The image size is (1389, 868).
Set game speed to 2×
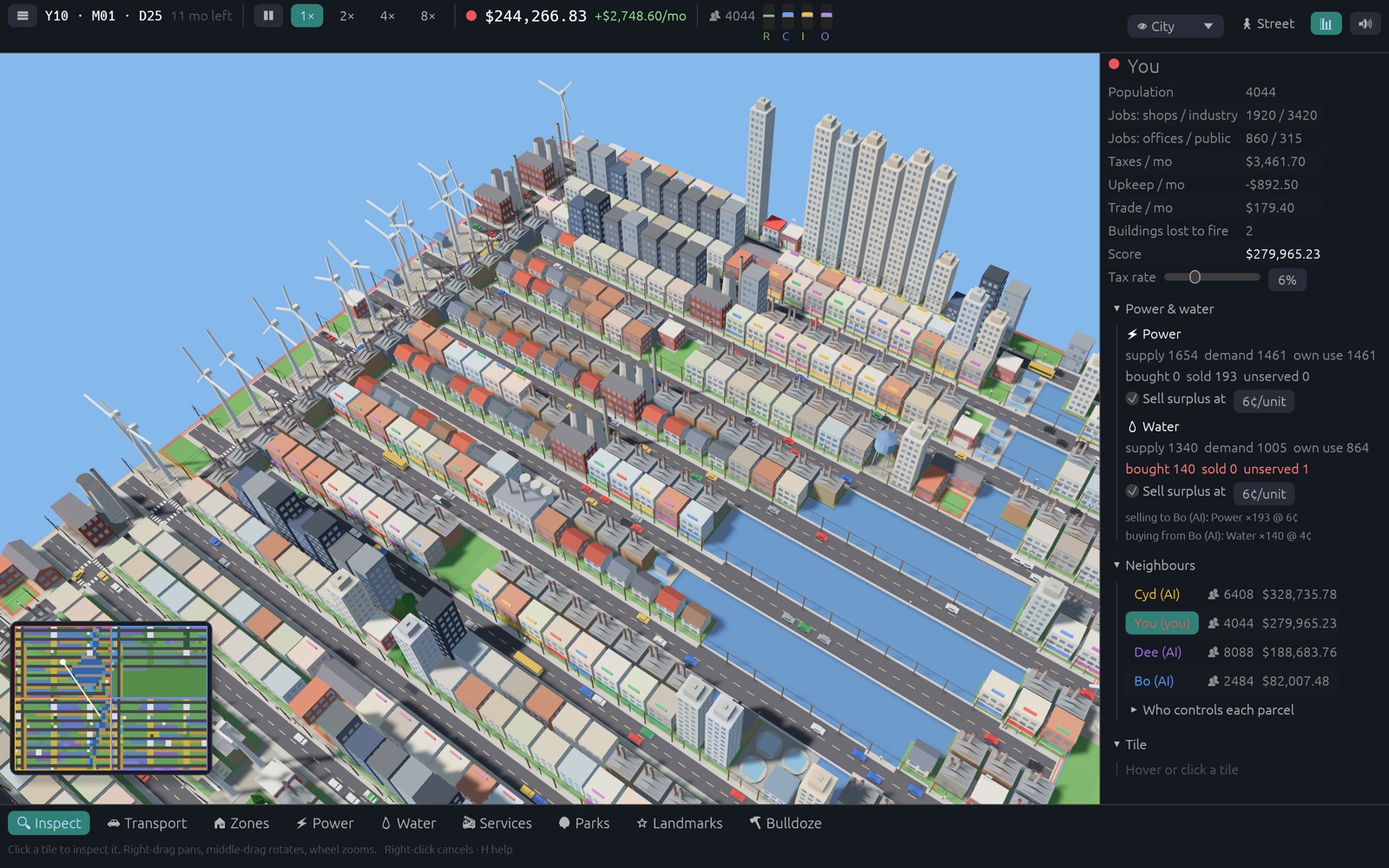coord(346,16)
